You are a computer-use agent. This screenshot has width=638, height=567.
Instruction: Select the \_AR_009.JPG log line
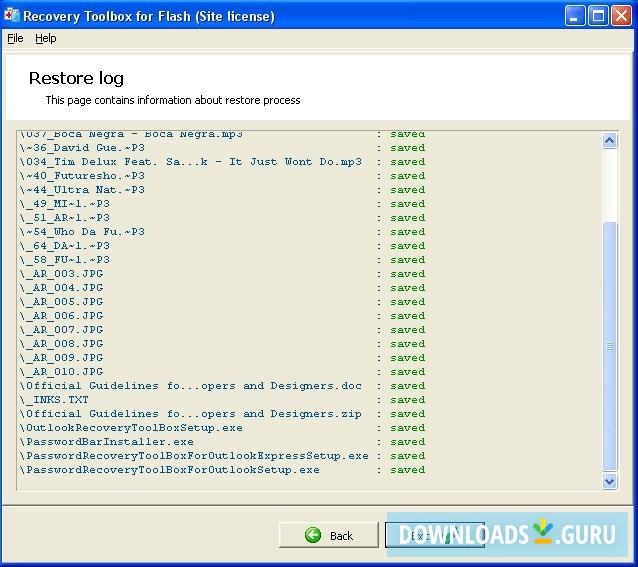[x=223, y=358]
